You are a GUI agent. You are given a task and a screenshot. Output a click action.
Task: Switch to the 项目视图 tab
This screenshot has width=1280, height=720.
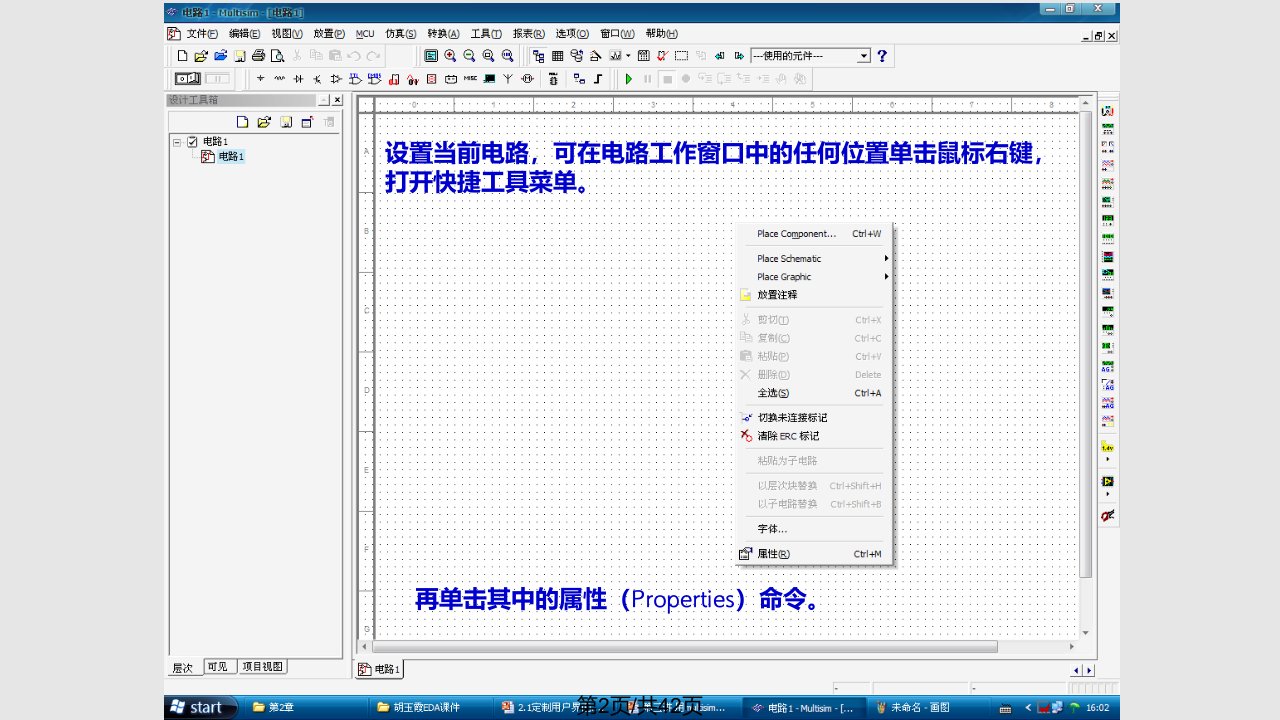262,667
